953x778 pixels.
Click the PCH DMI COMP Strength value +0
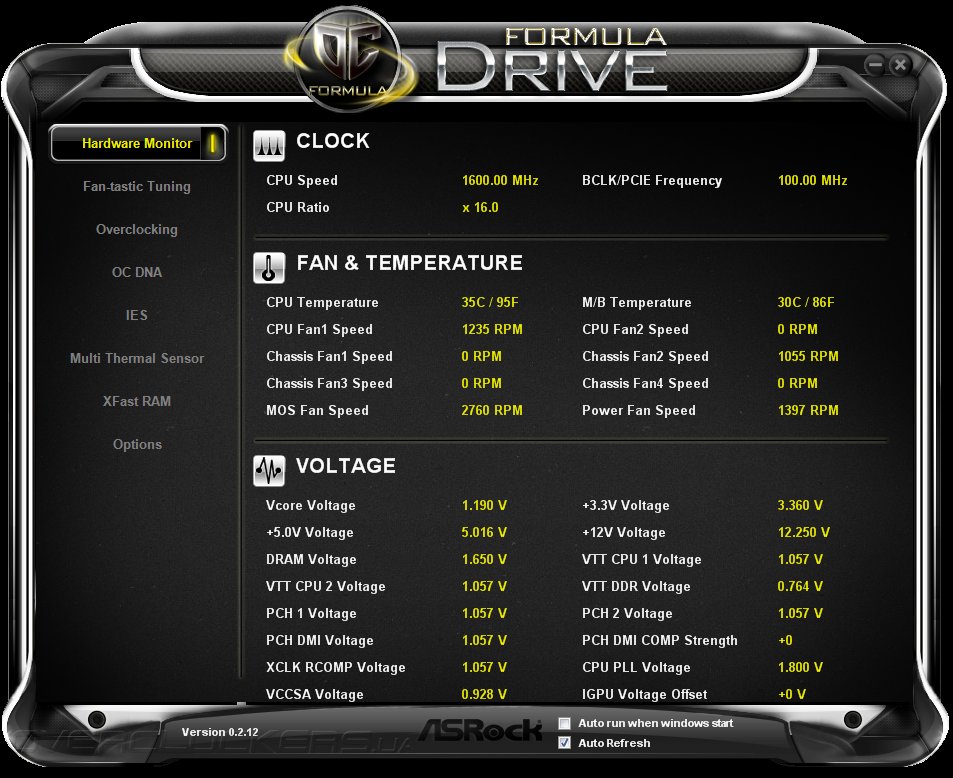[785, 641]
